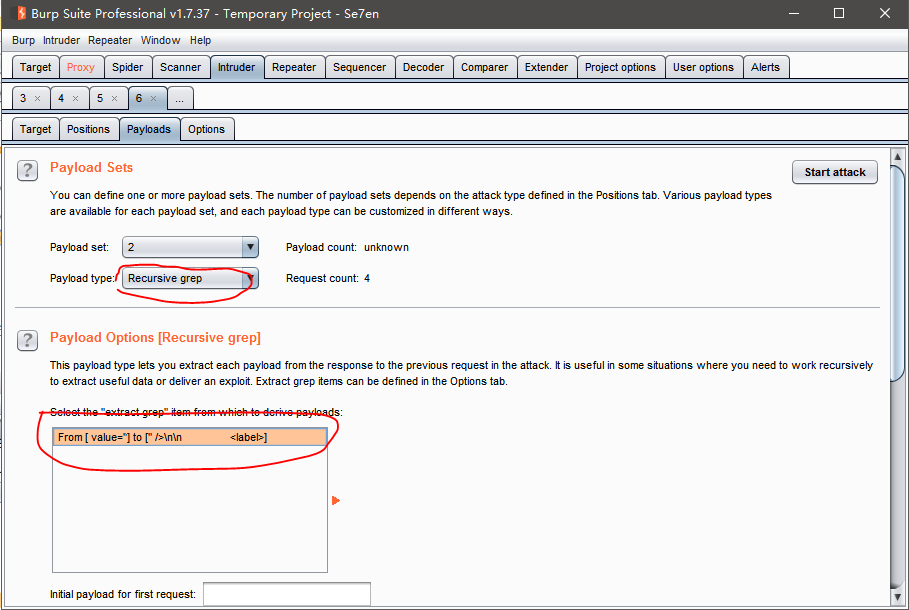Open the Options sub-tab
The image size is (909, 610).
[x=206, y=129]
